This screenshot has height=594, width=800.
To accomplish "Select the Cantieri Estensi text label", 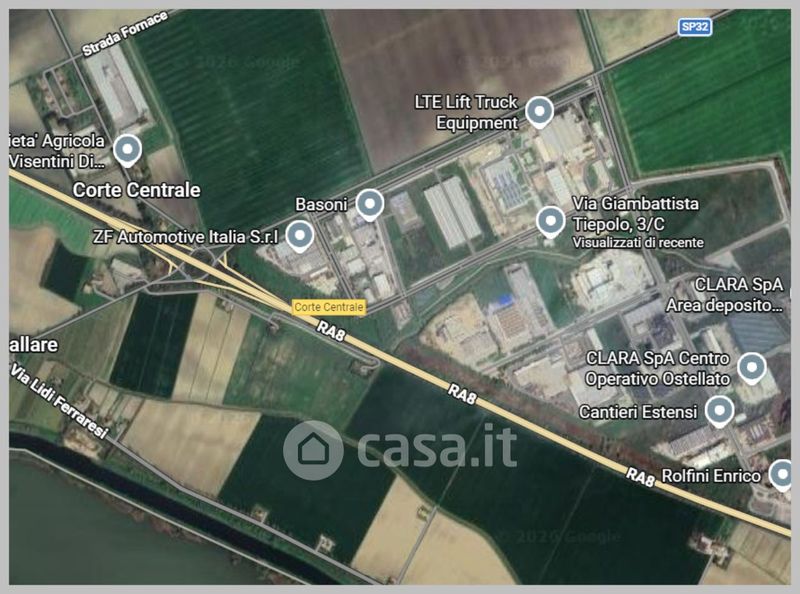I will pyautogui.click(x=638, y=412).
